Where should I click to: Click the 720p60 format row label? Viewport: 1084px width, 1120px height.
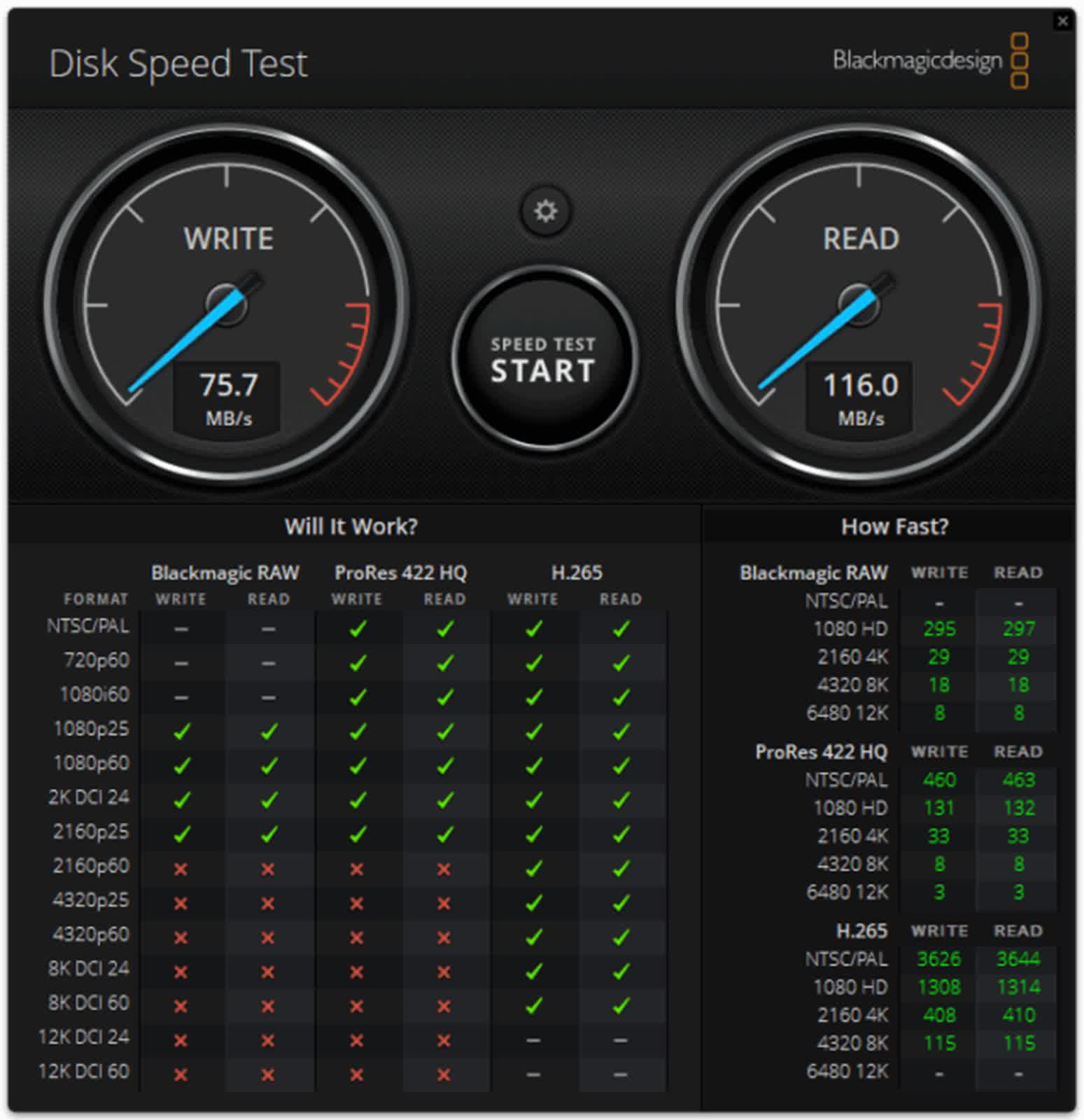click(97, 660)
